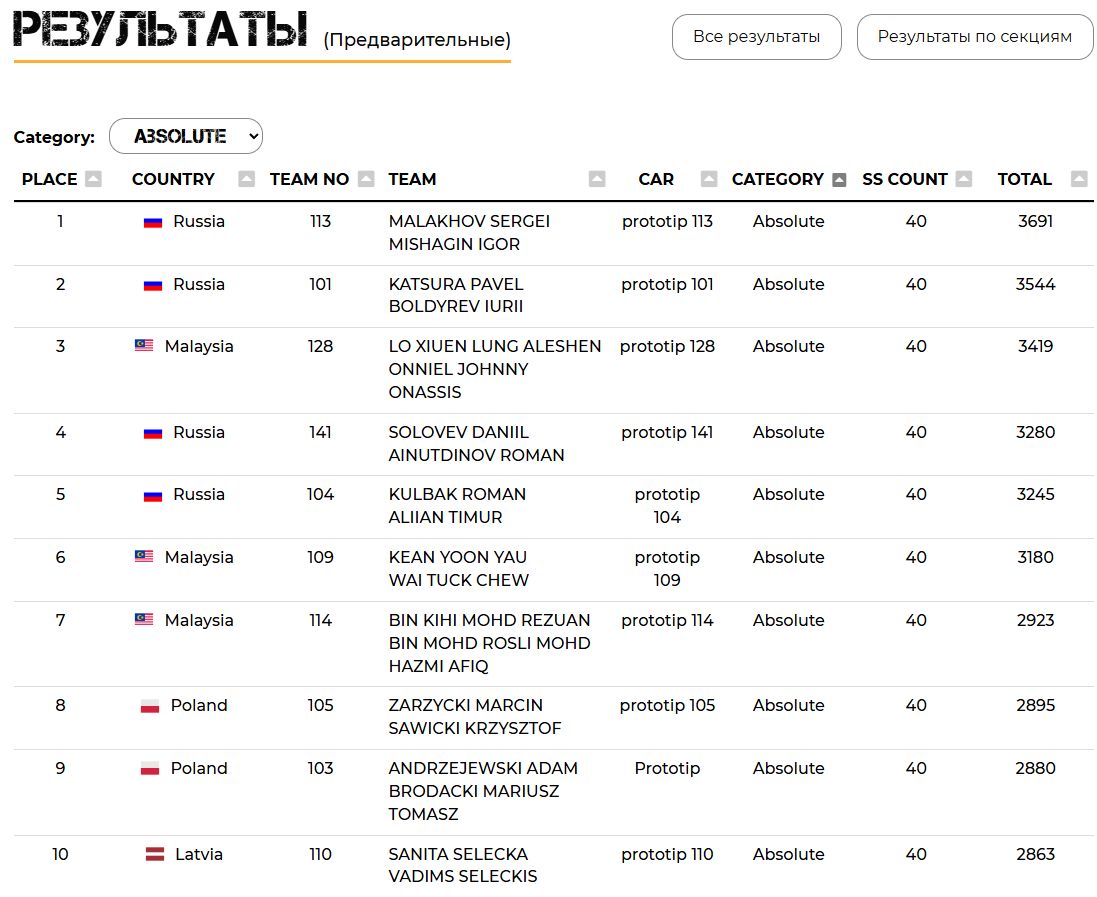Image resolution: width=1097 pixels, height=897 pixels.
Task: Open the Category ABSOLUTE dropdown
Action: [186, 136]
